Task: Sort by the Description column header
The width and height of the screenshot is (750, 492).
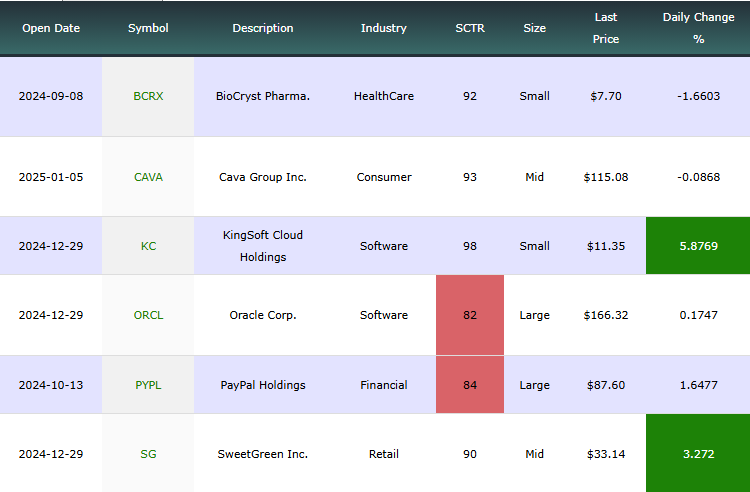Action: point(263,28)
